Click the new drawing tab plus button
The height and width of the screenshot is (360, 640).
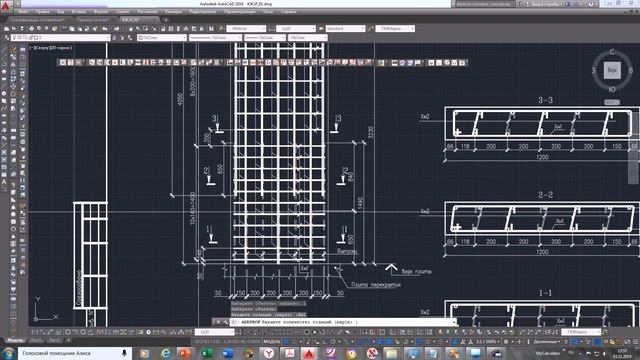pyautogui.click(x=166, y=20)
